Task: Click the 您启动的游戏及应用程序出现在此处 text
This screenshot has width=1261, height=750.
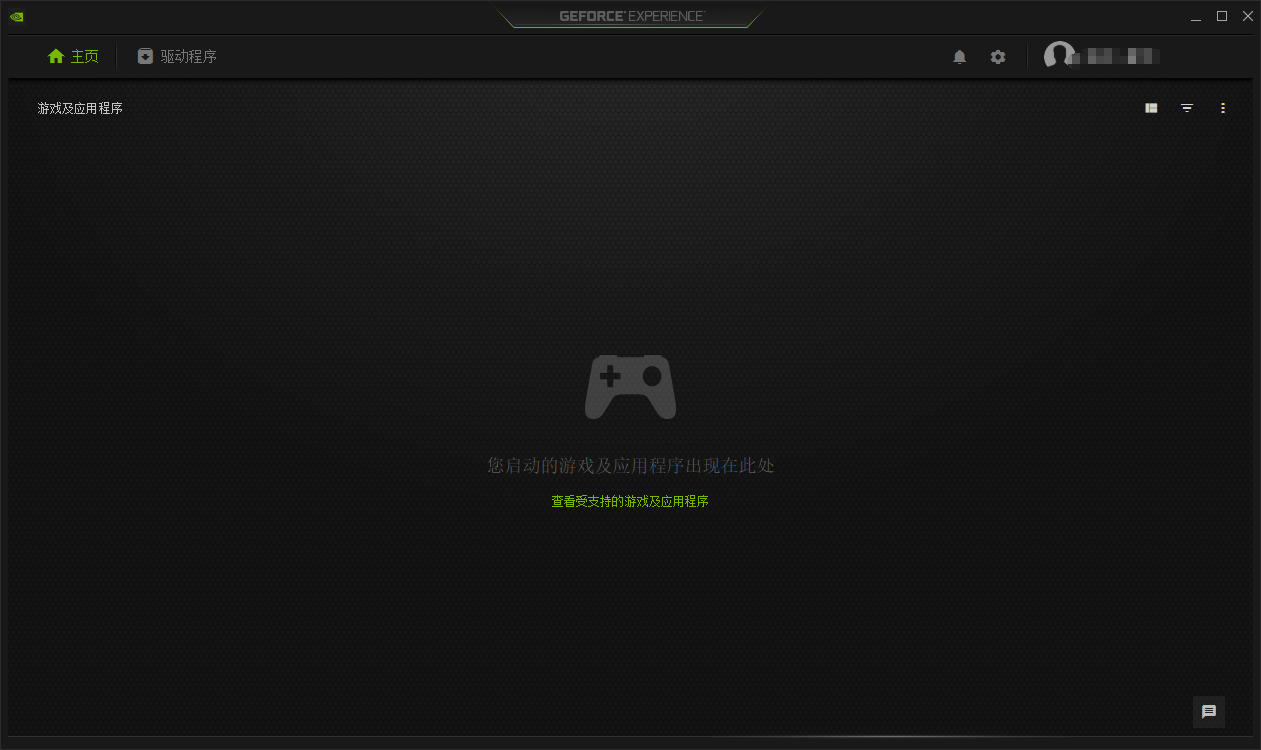Action: [630, 465]
